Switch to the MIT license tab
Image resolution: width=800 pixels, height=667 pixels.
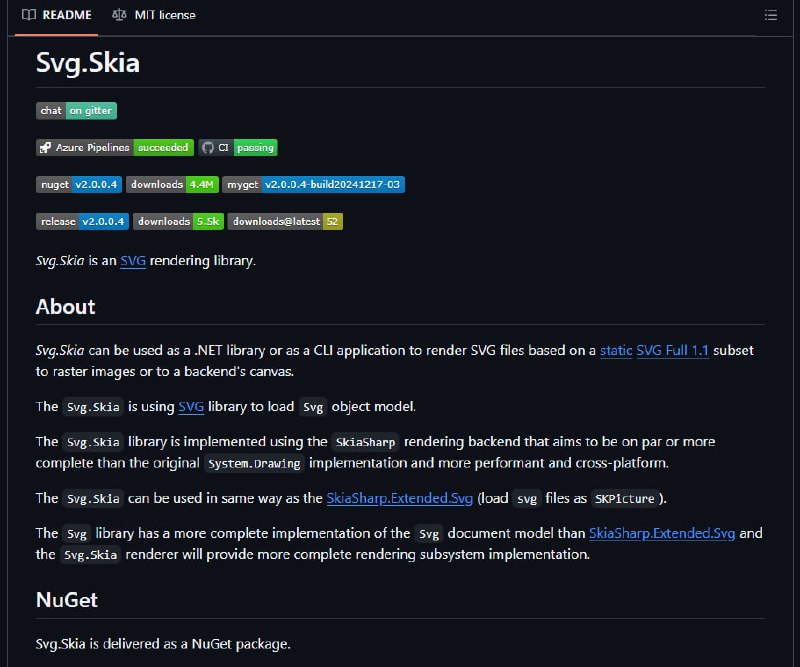coord(154,15)
